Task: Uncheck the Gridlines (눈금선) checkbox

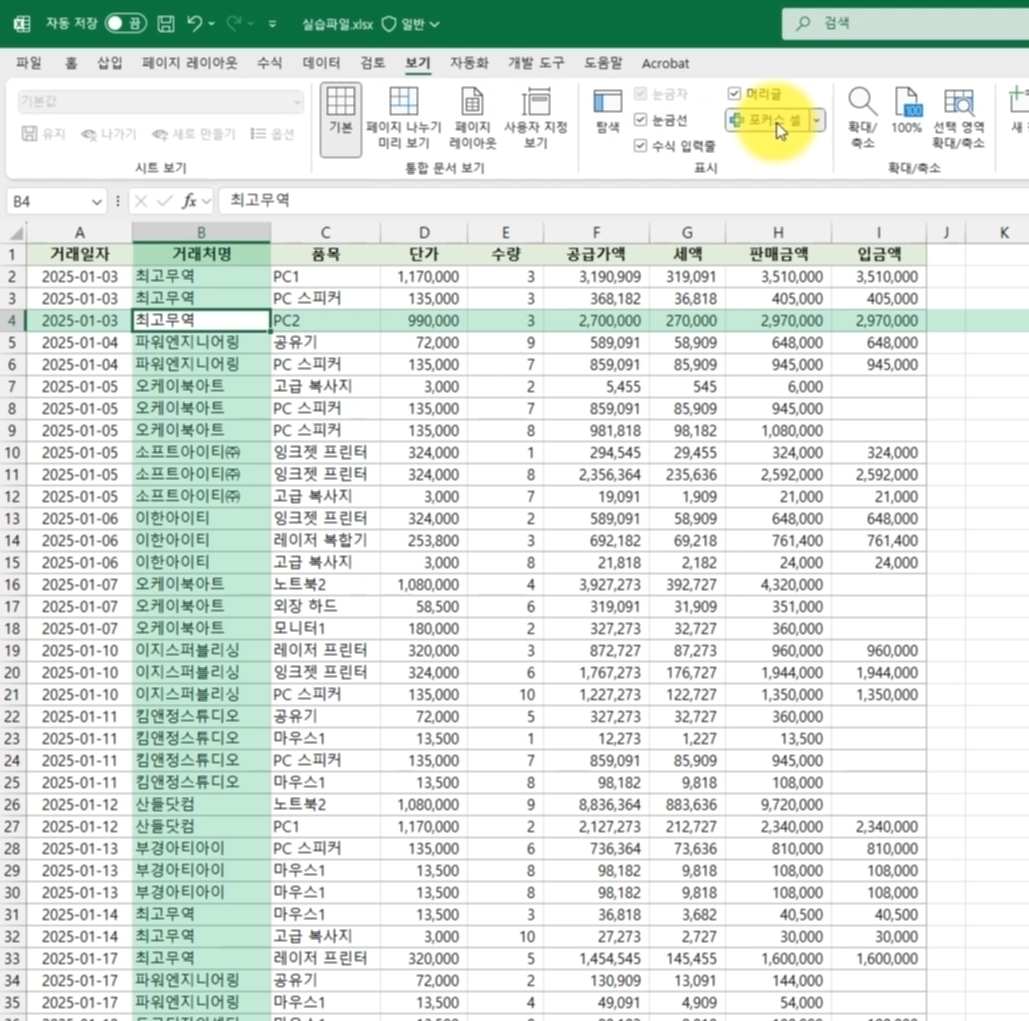Action: (640, 119)
